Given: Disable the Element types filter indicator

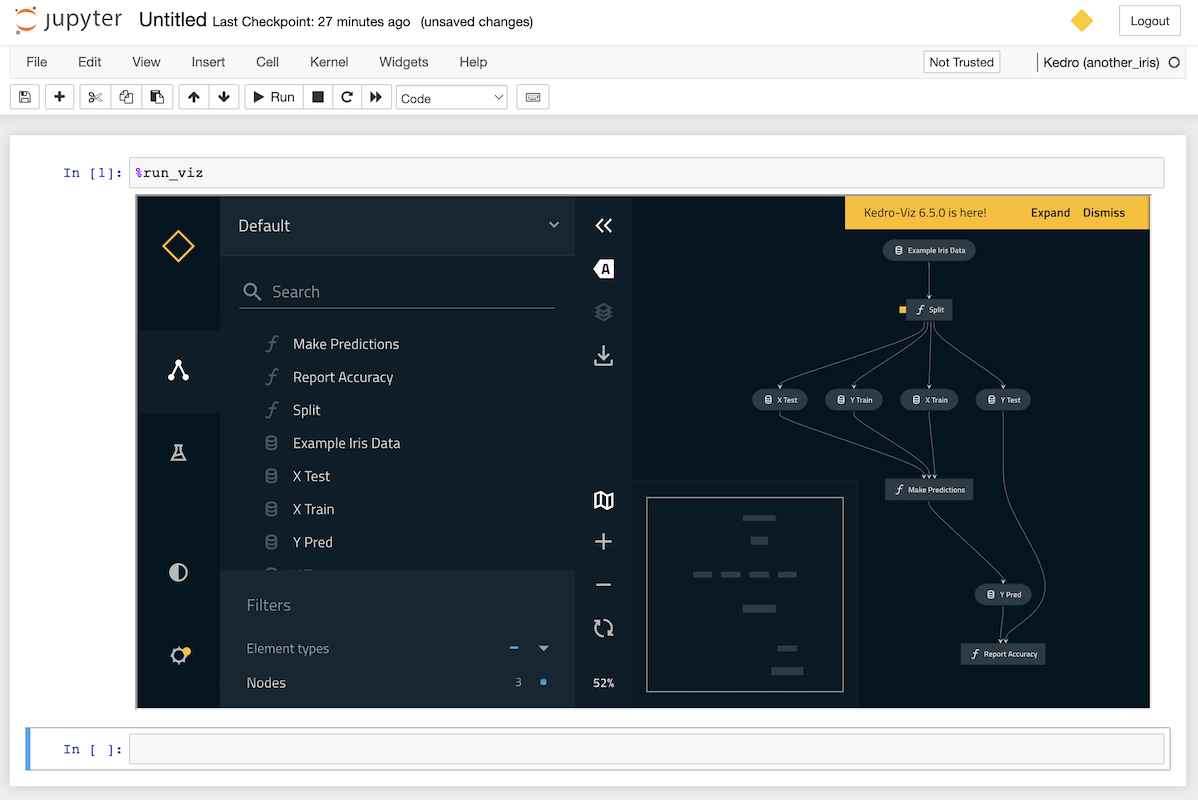Looking at the screenshot, I should pos(513,648).
